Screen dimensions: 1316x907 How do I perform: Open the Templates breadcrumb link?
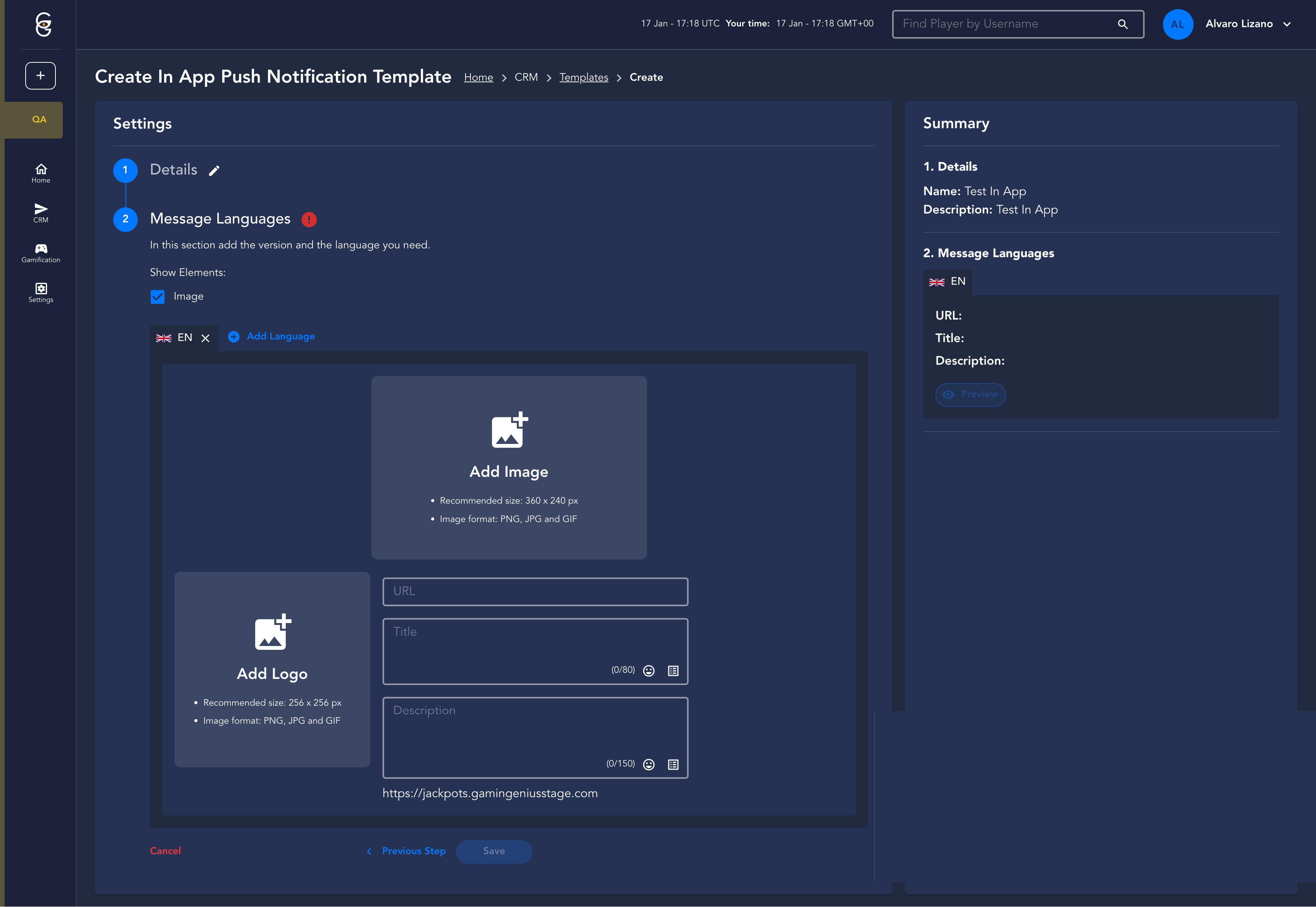tap(583, 77)
